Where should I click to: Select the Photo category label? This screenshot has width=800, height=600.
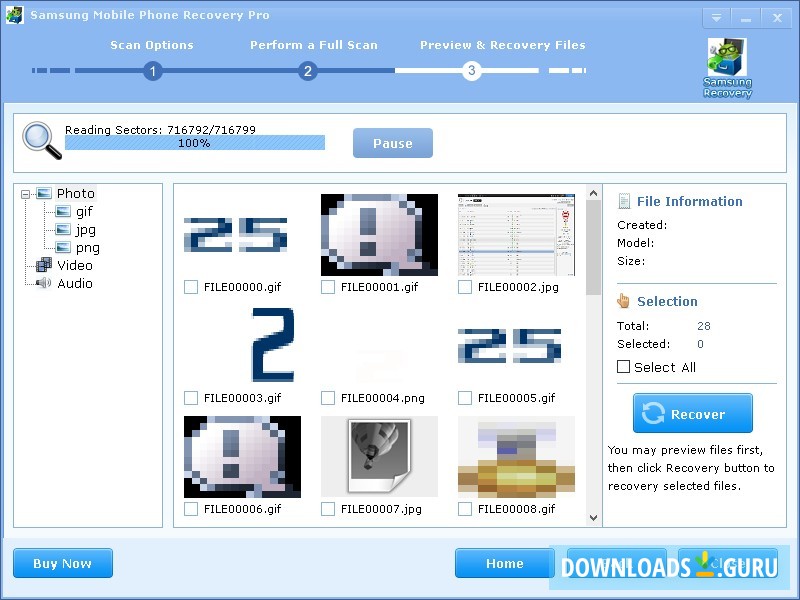coord(76,193)
